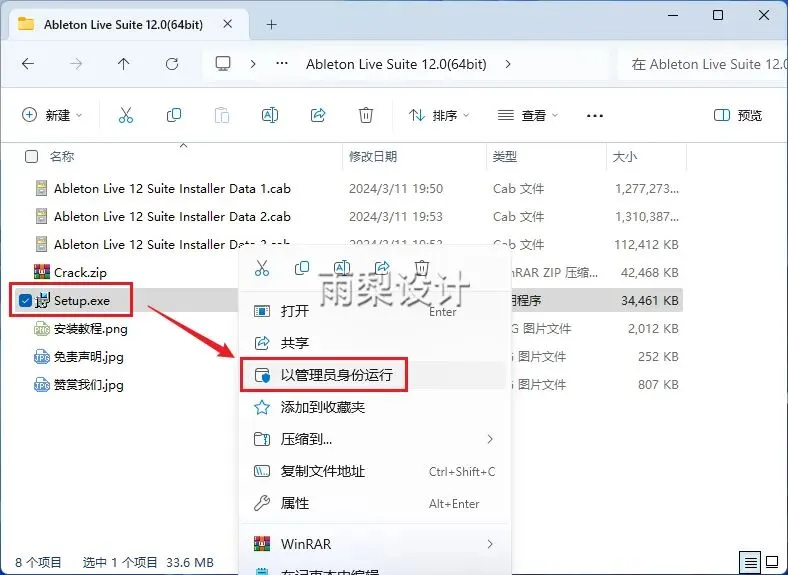Screen dimensions: 788x575
Task: Click the Forward navigation arrow
Action: [x=76, y=64]
